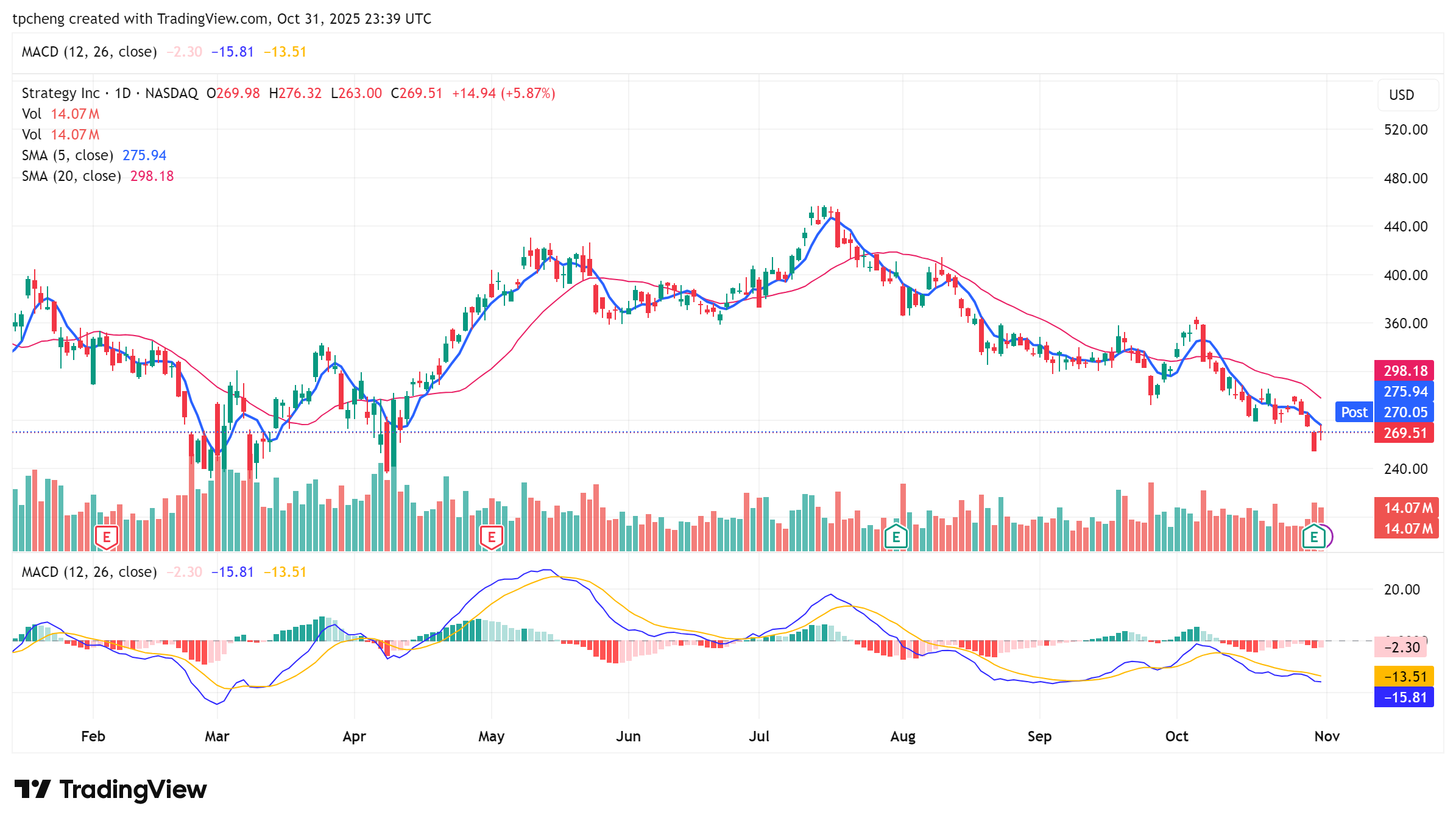This screenshot has width=1456, height=826.
Task: Click the green earnings E marker near August
Action: 896,537
